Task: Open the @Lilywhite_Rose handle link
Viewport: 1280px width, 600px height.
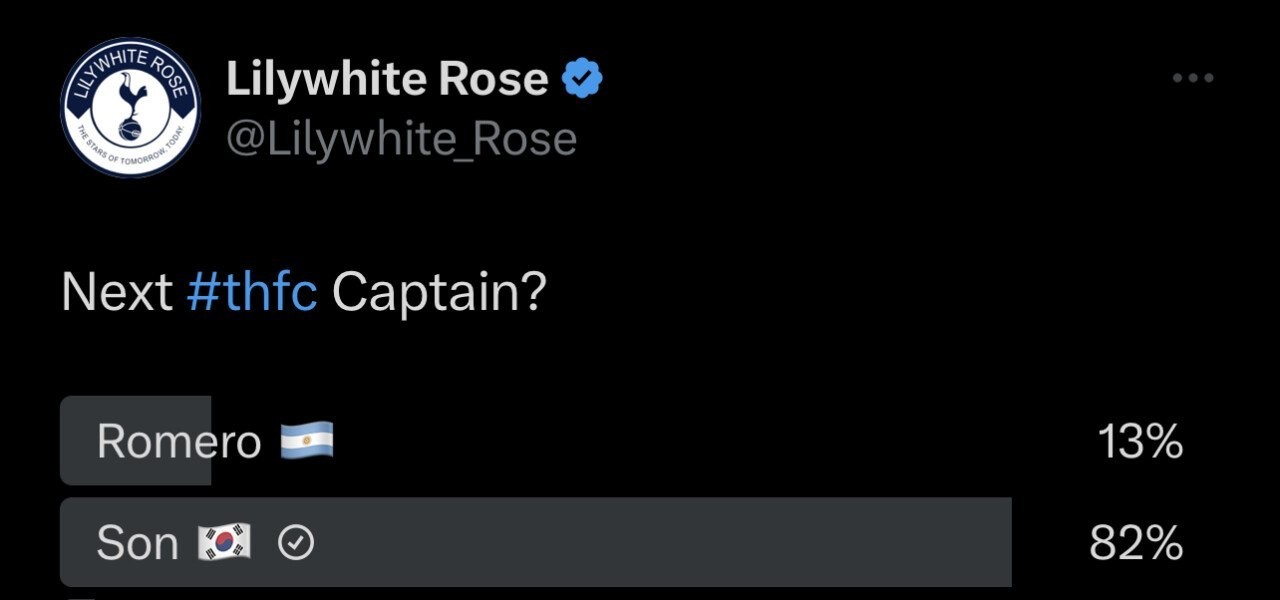Action: [x=401, y=139]
